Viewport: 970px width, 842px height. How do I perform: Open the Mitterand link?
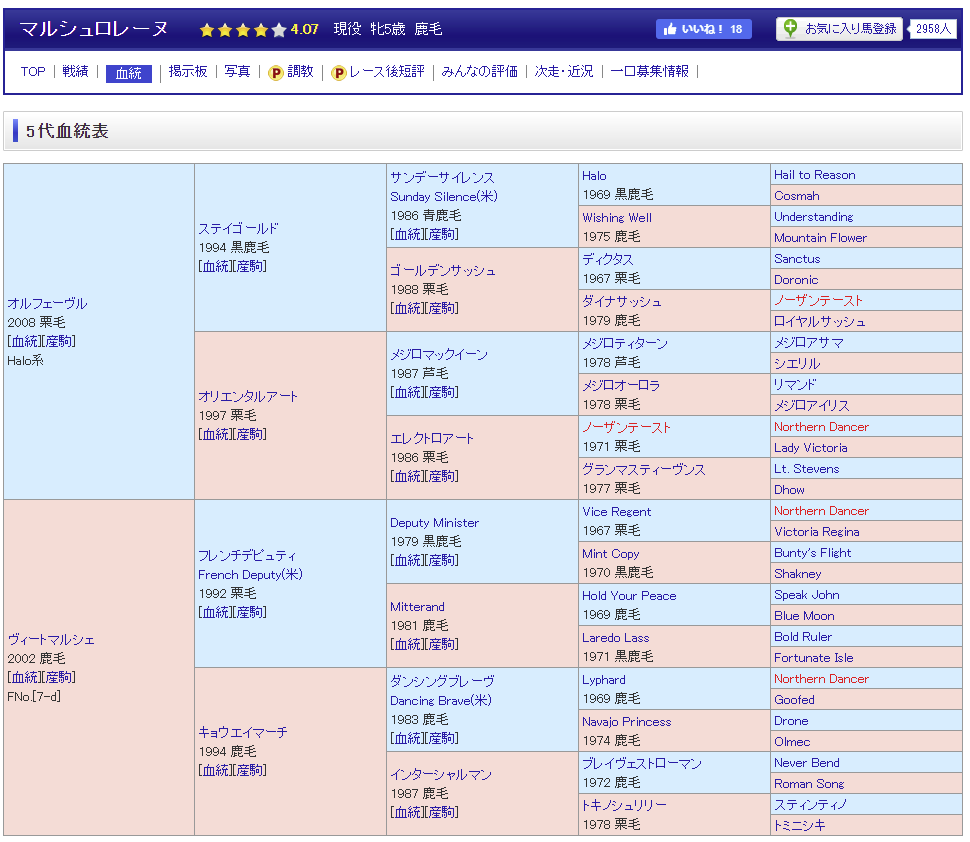click(417, 607)
